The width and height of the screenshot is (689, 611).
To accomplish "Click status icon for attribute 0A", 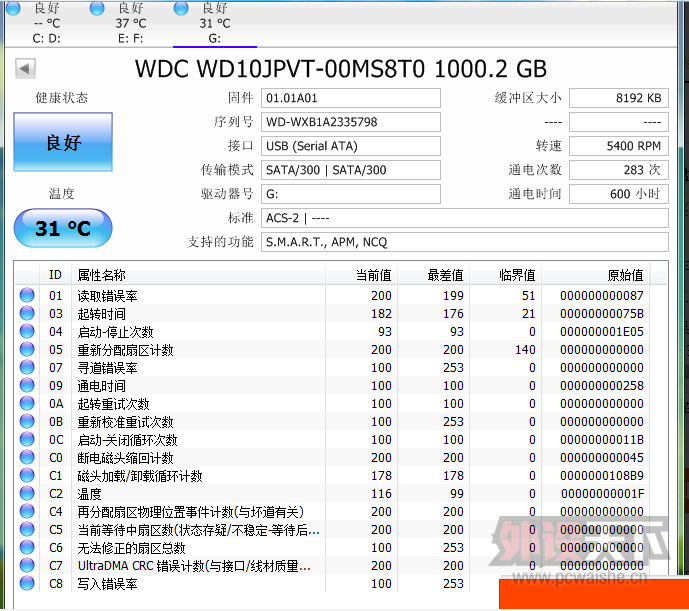I will pyautogui.click(x=27, y=403).
